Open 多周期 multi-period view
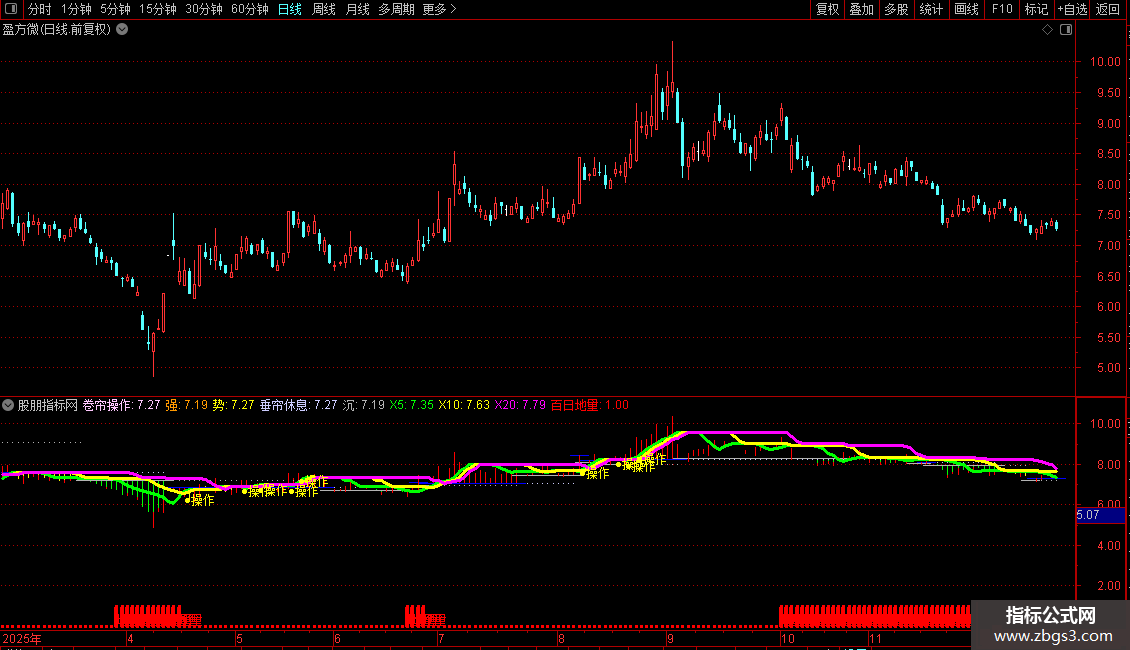 point(396,9)
